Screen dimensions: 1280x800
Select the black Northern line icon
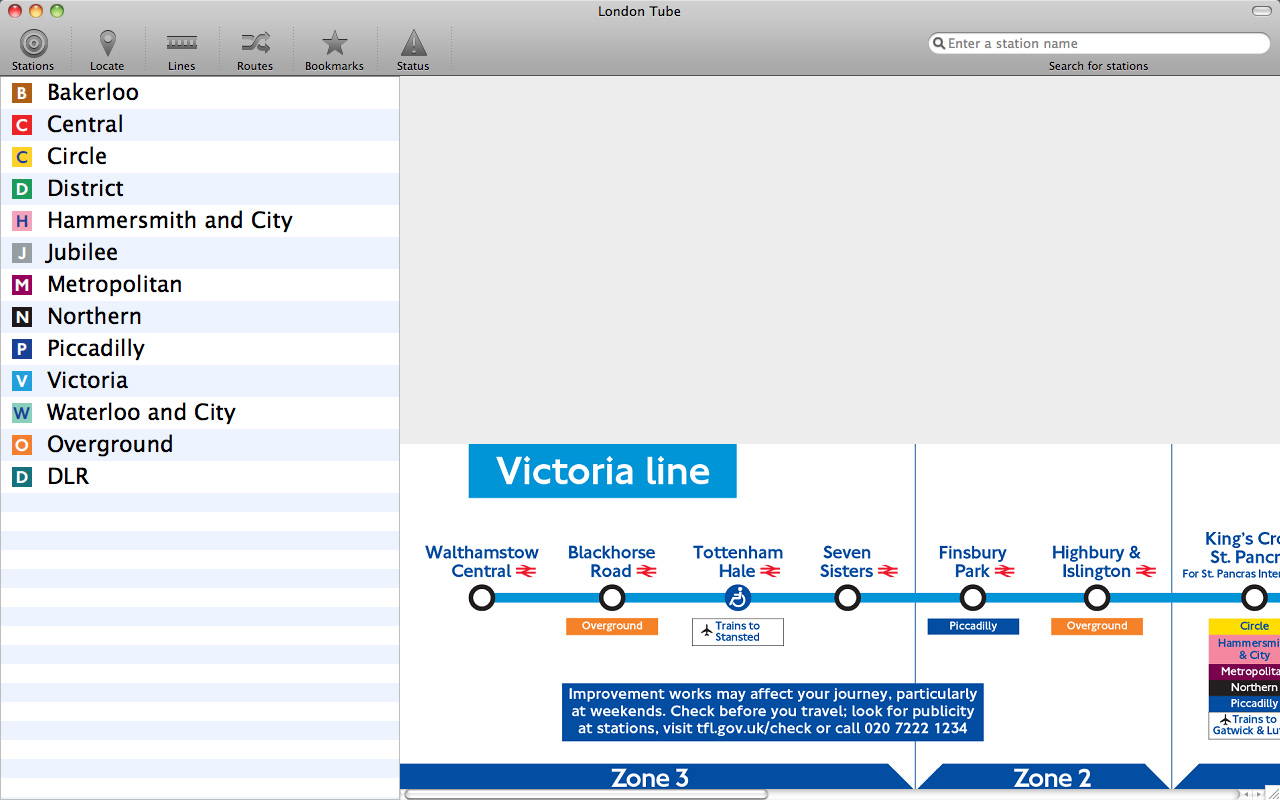coord(22,317)
